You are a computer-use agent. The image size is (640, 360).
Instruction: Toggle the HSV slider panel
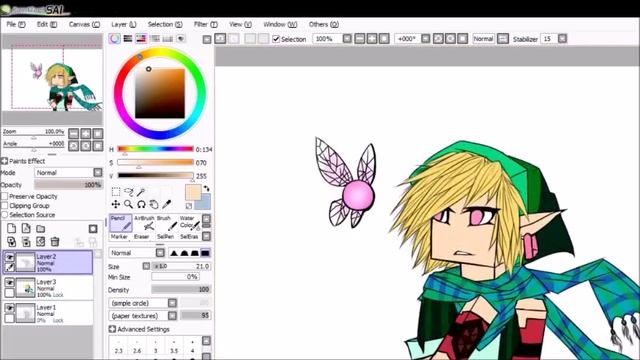tap(141, 39)
